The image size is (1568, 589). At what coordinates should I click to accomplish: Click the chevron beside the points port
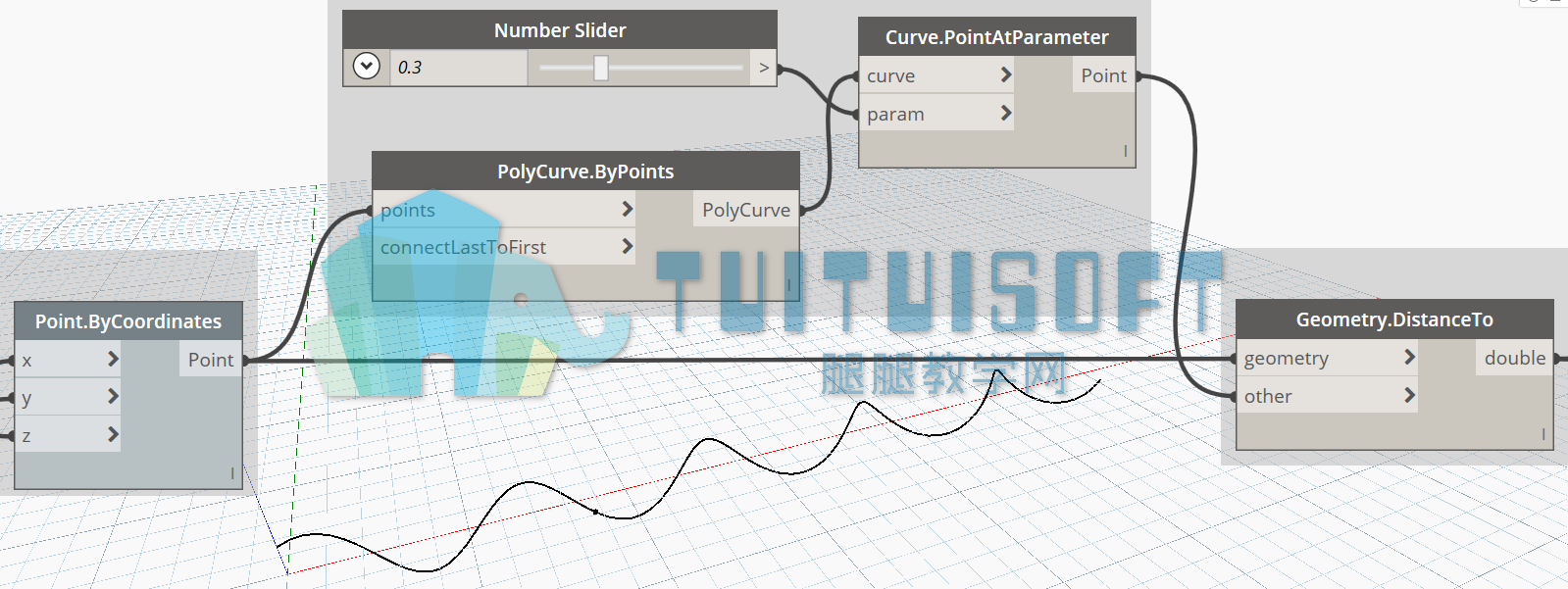pos(628,209)
